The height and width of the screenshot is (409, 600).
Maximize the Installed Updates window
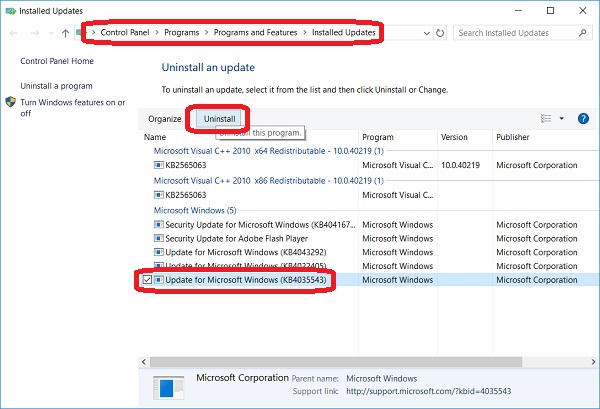point(550,11)
